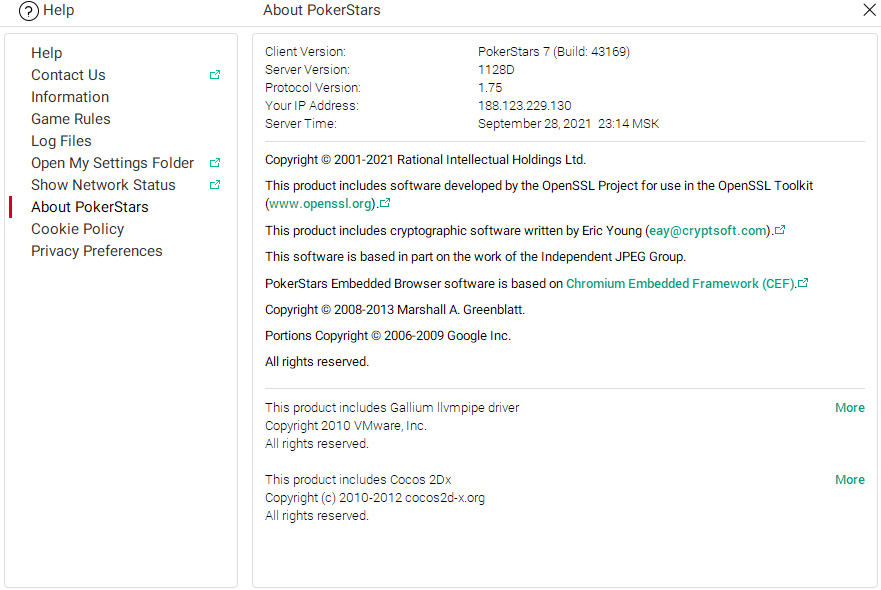Expand More for Gallium llvmpipe driver

coord(849,408)
